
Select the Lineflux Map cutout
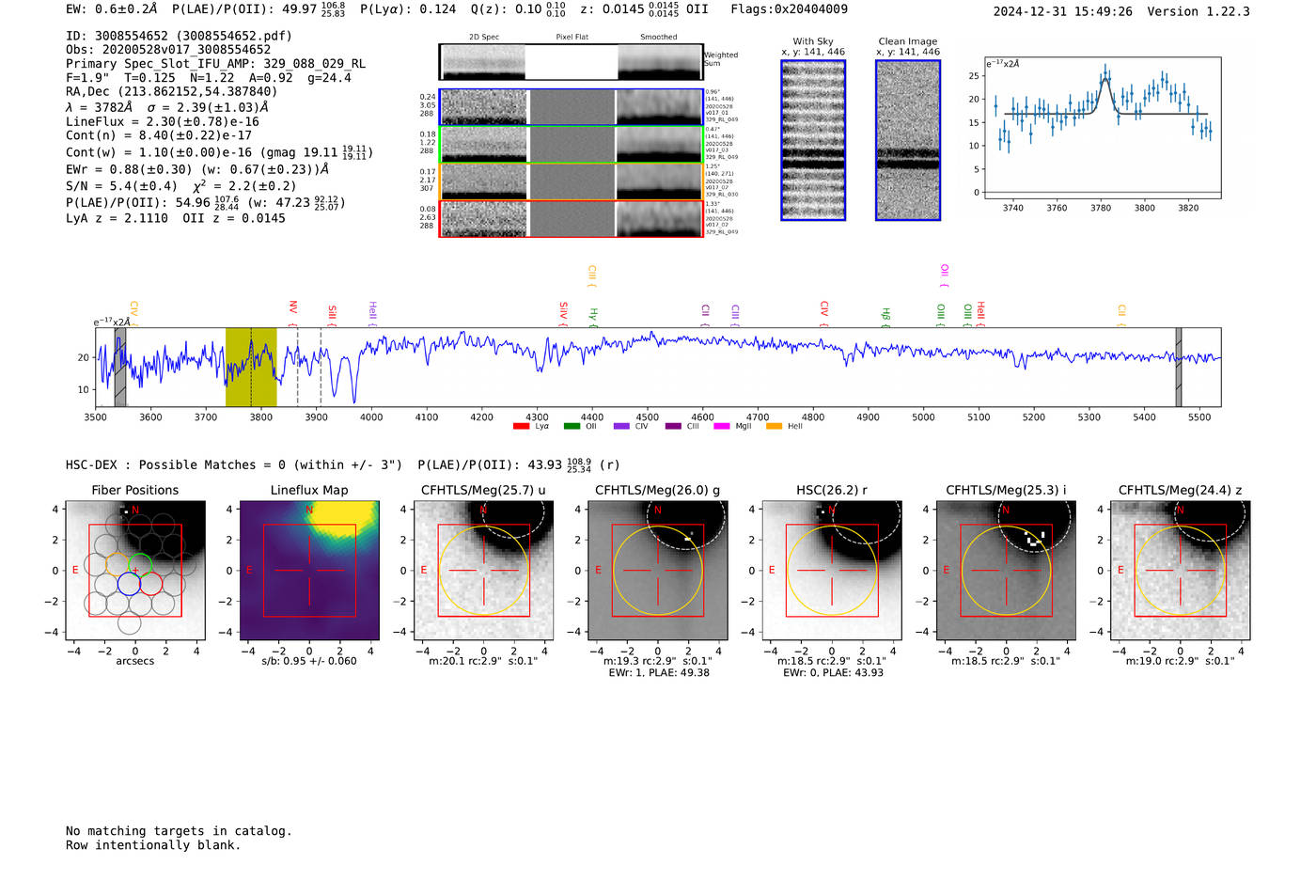click(x=309, y=571)
